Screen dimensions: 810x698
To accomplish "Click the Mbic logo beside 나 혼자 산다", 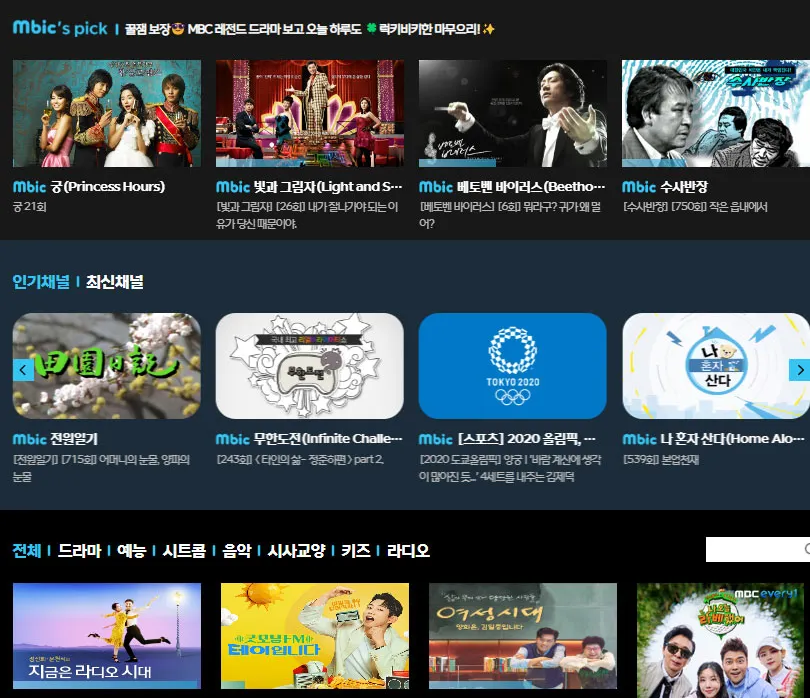I will (x=638, y=440).
